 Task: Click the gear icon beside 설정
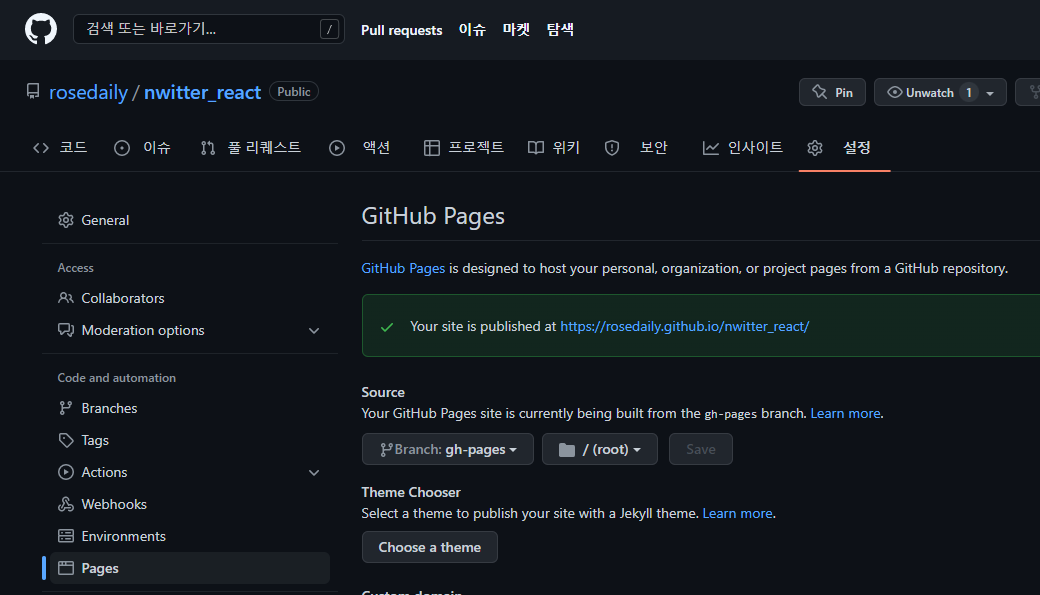coord(815,148)
